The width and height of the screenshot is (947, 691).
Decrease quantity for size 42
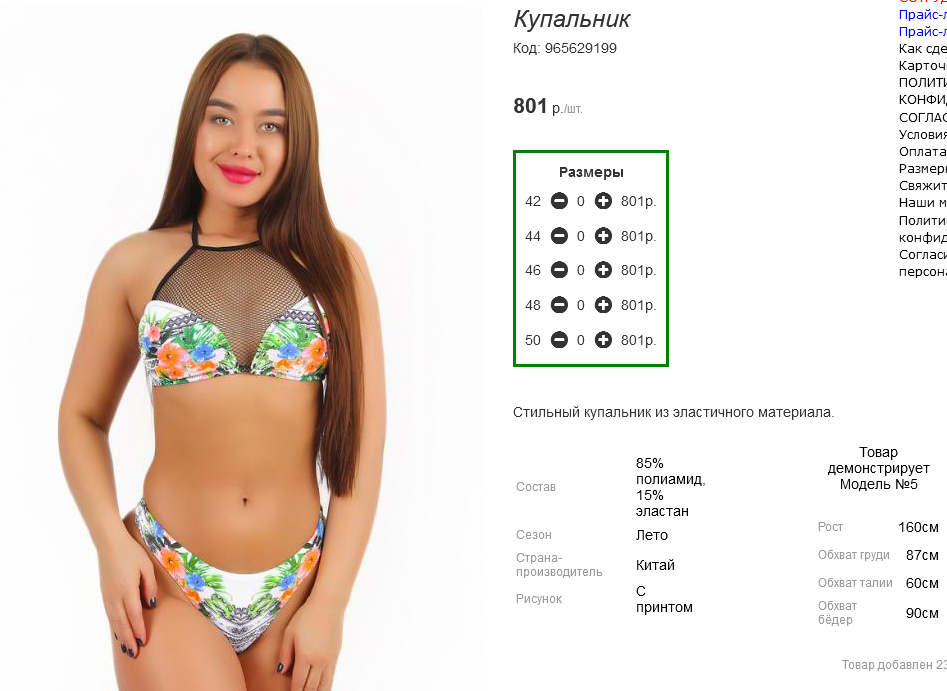(559, 201)
